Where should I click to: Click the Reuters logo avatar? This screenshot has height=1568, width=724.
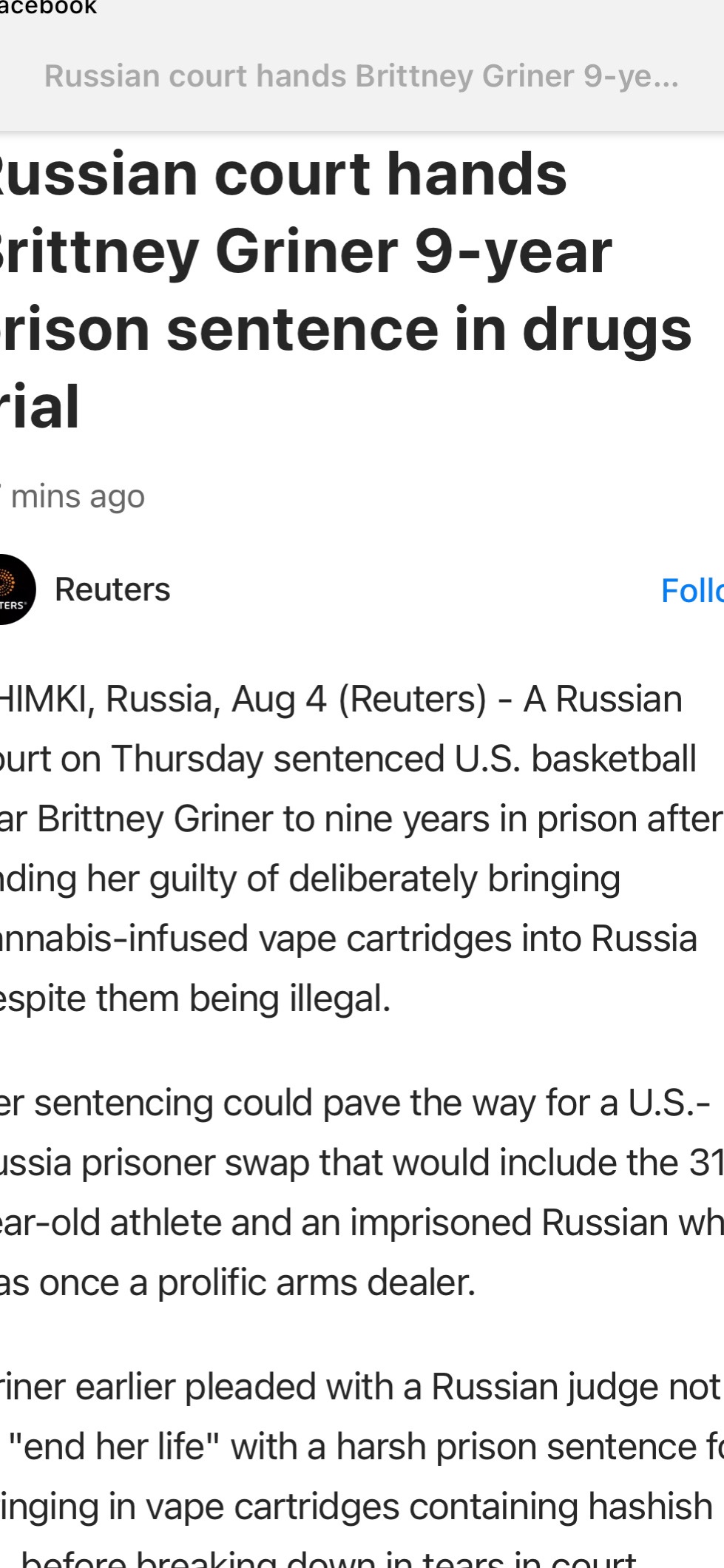click(x=10, y=589)
